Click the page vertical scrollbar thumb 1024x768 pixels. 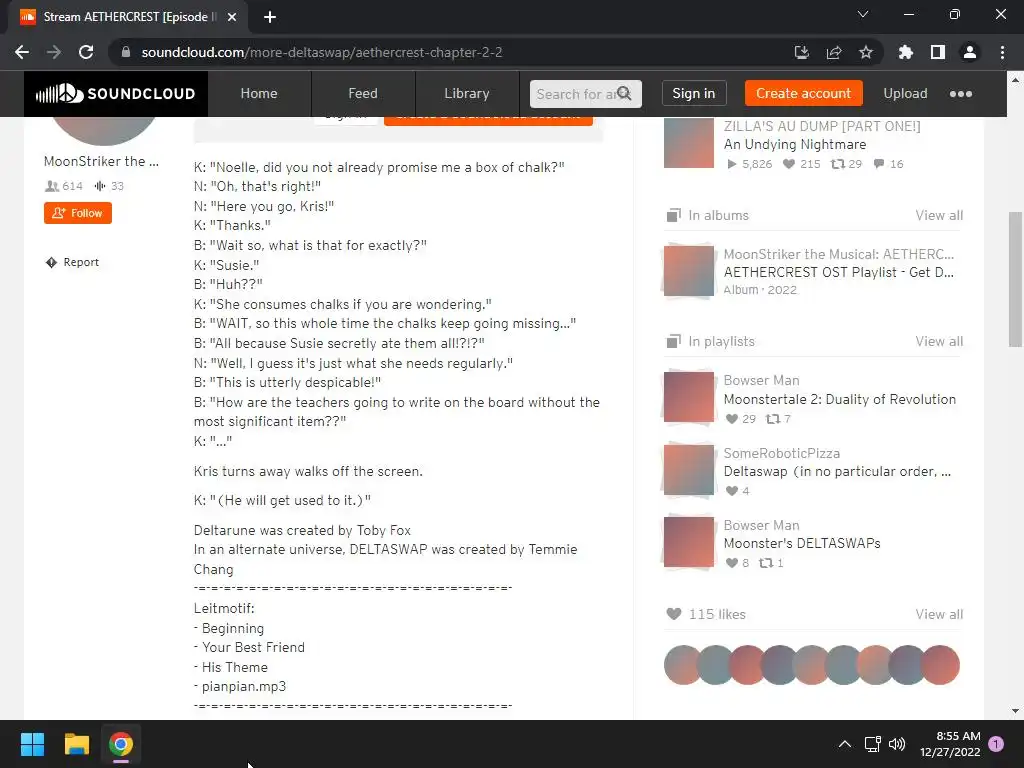pyautogui.click(x=1015, y=280)
